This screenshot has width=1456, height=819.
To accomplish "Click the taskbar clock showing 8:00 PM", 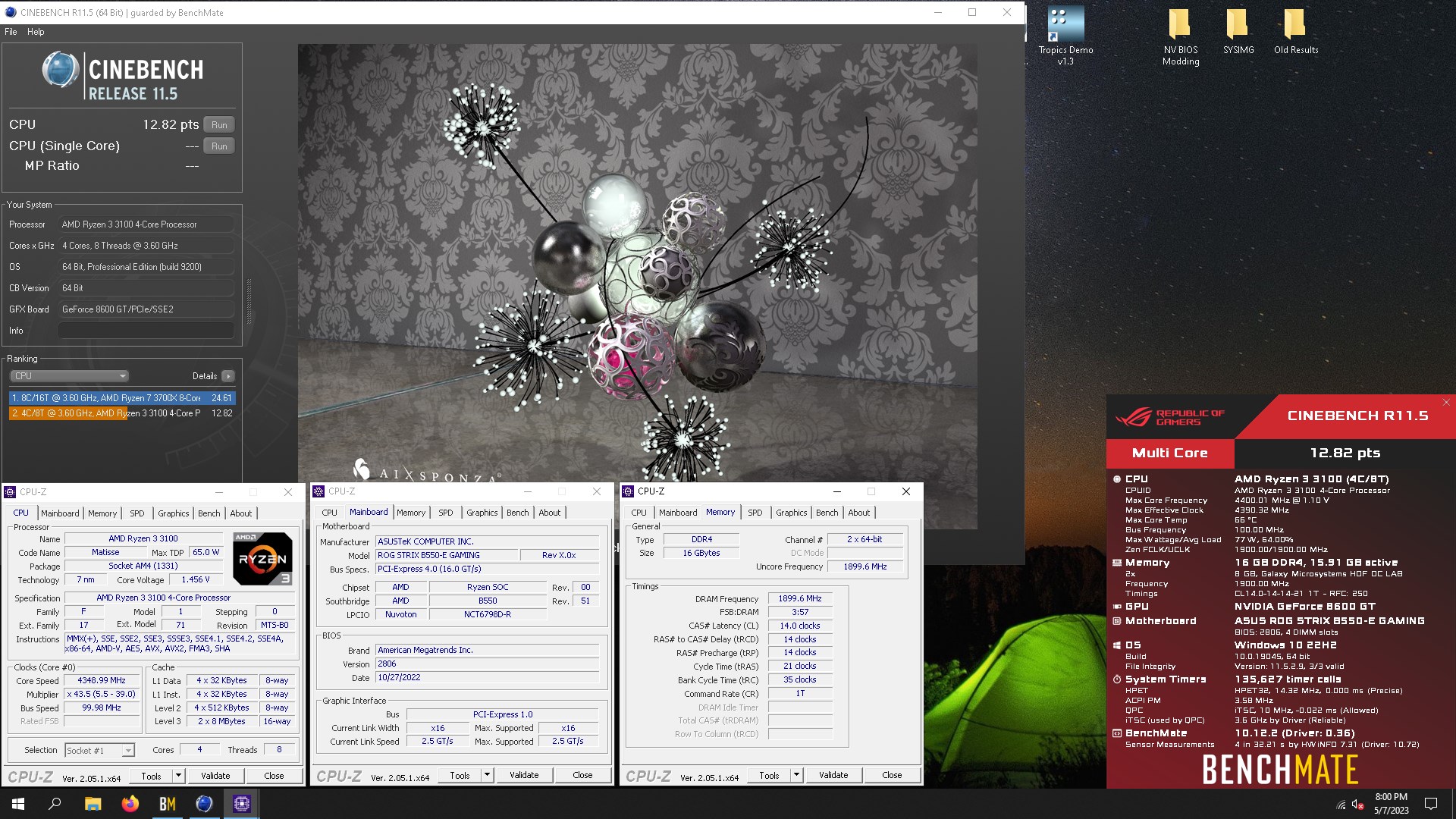I will [1391, 804].
